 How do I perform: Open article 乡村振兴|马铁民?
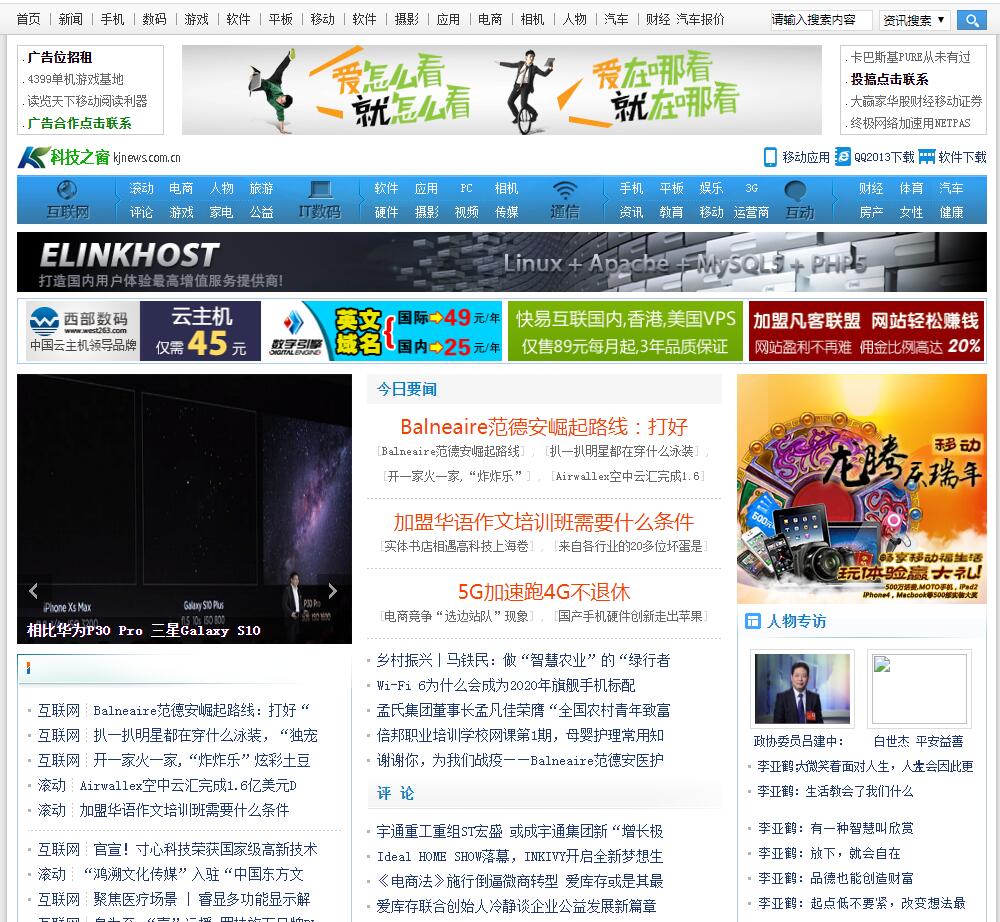(523, 661)
